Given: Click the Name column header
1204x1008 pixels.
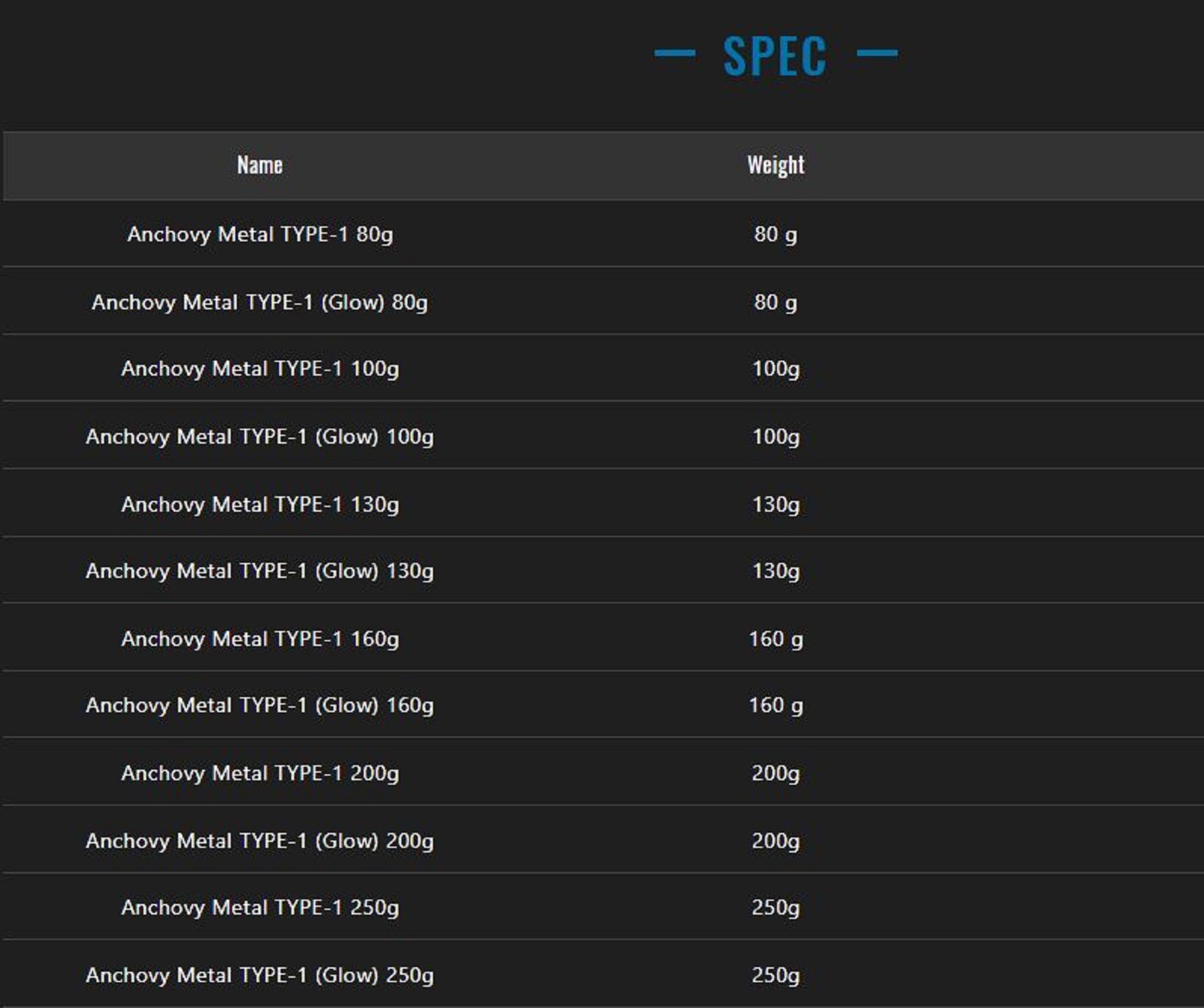Looking at the screenshot, I should [x=259, y=165].
